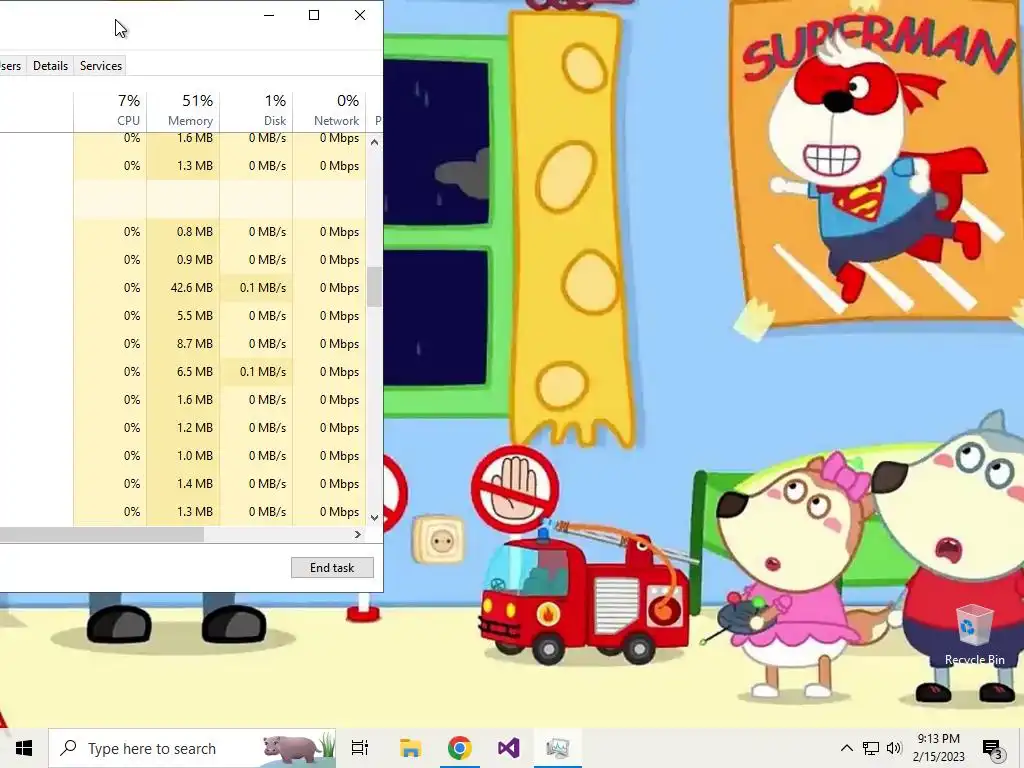This screenshot has height=768, width=1024.
Task: Click the magnifier icon in the search box
Action: point(68,748)
